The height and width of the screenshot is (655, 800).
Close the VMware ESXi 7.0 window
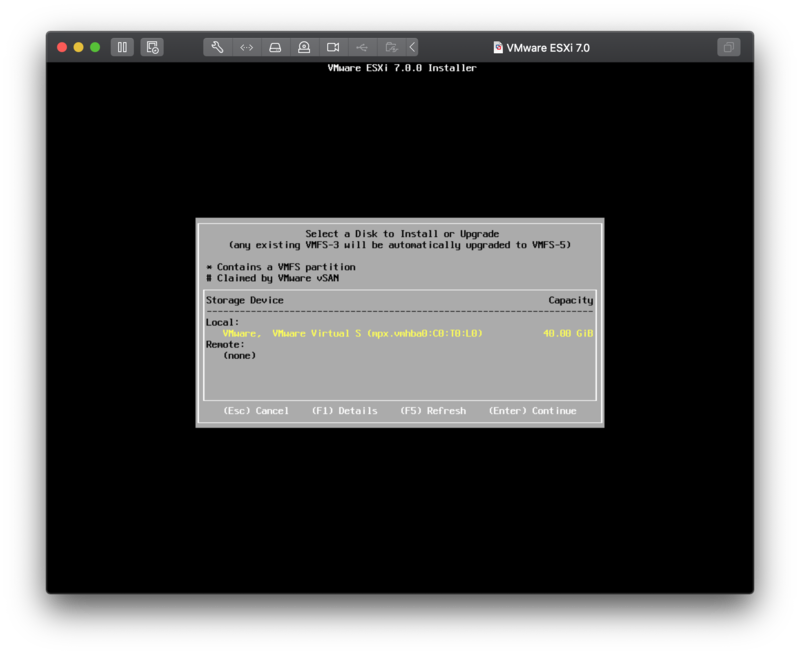click(x=62, y=47)
